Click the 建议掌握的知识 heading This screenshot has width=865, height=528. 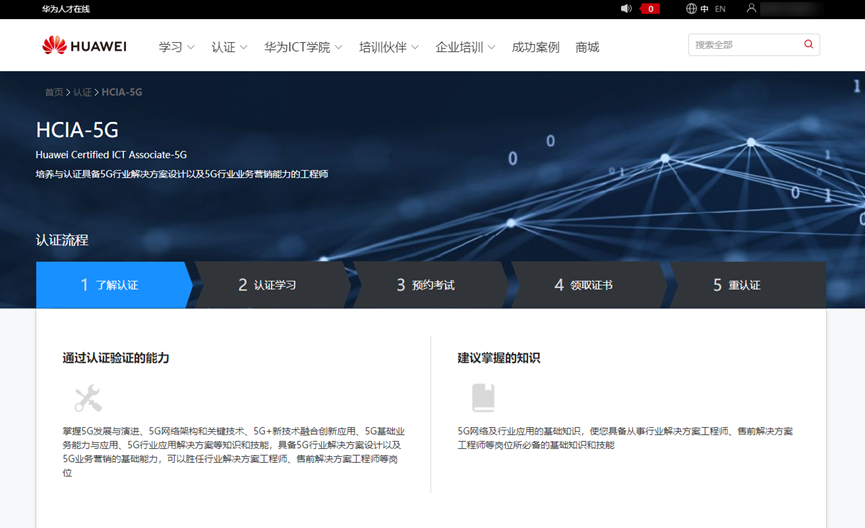(499, 358)
